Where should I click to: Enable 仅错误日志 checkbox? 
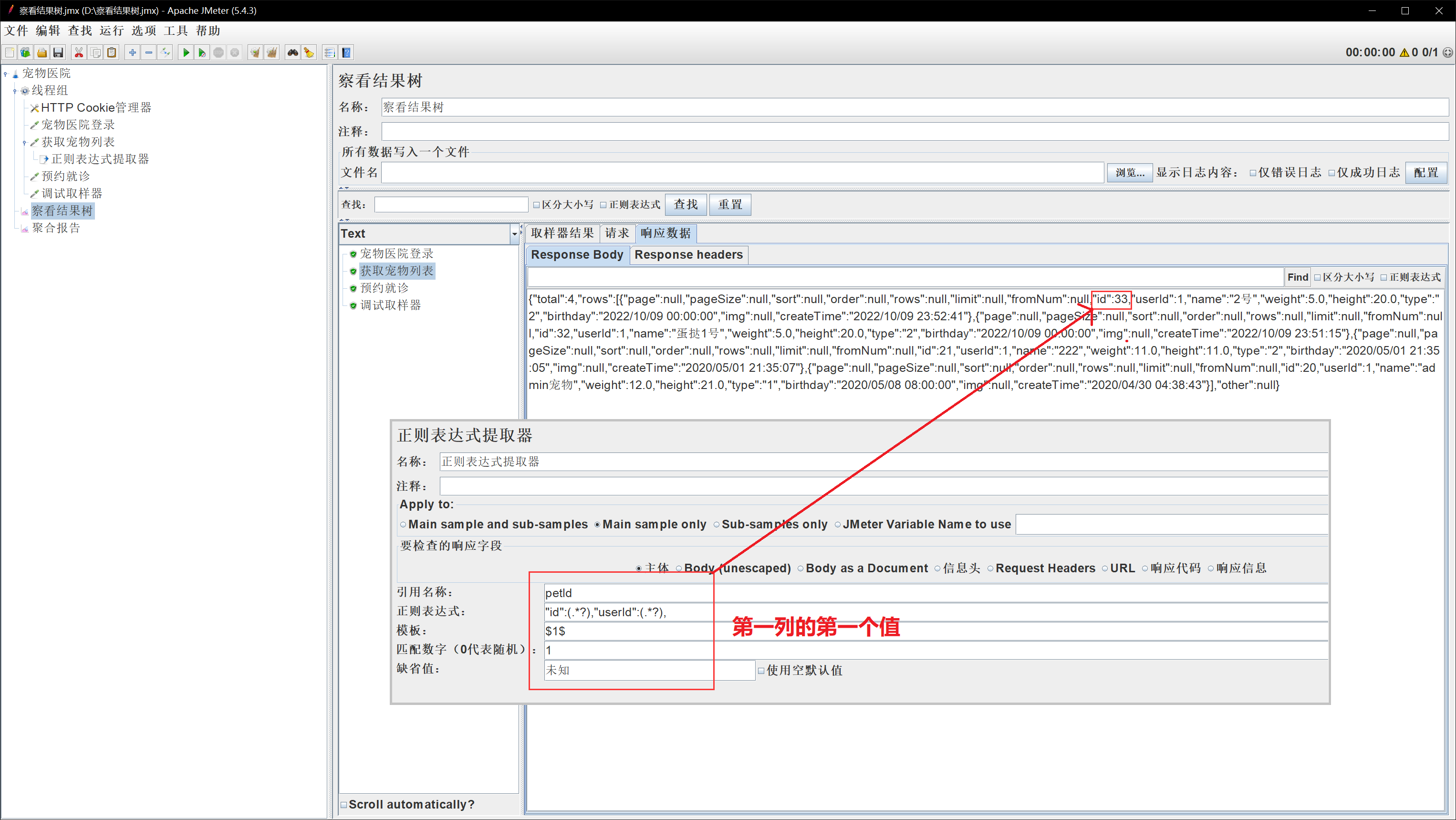tap(1253, 173)
